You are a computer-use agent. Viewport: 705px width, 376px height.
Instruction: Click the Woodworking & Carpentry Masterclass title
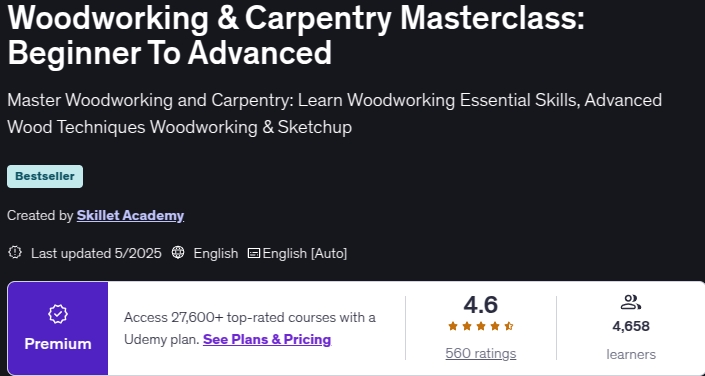pyautogui.click(x=296, y=35)
